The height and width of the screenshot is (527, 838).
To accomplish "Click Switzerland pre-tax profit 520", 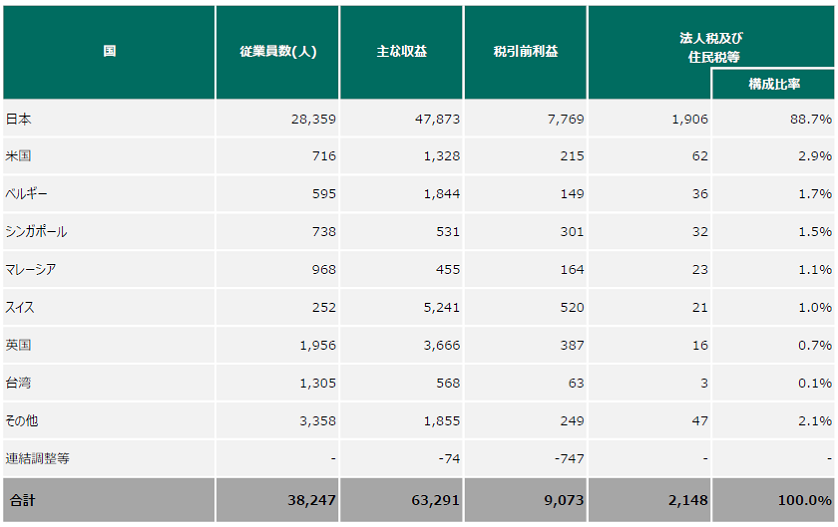I will (x=572, y=307).
